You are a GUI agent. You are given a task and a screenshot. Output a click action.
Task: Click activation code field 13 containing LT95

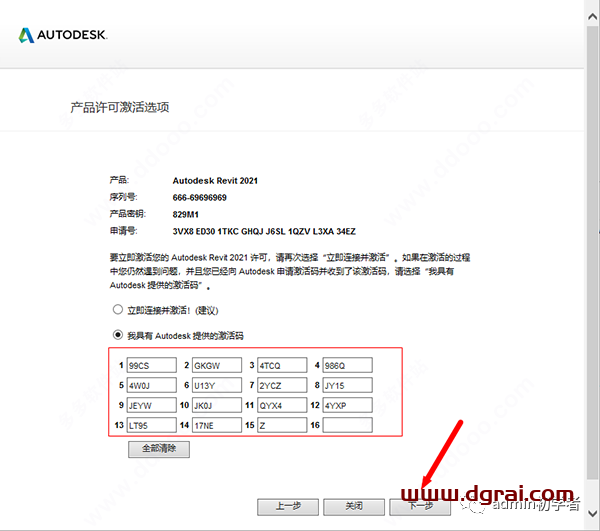click(x=152, y=425)
